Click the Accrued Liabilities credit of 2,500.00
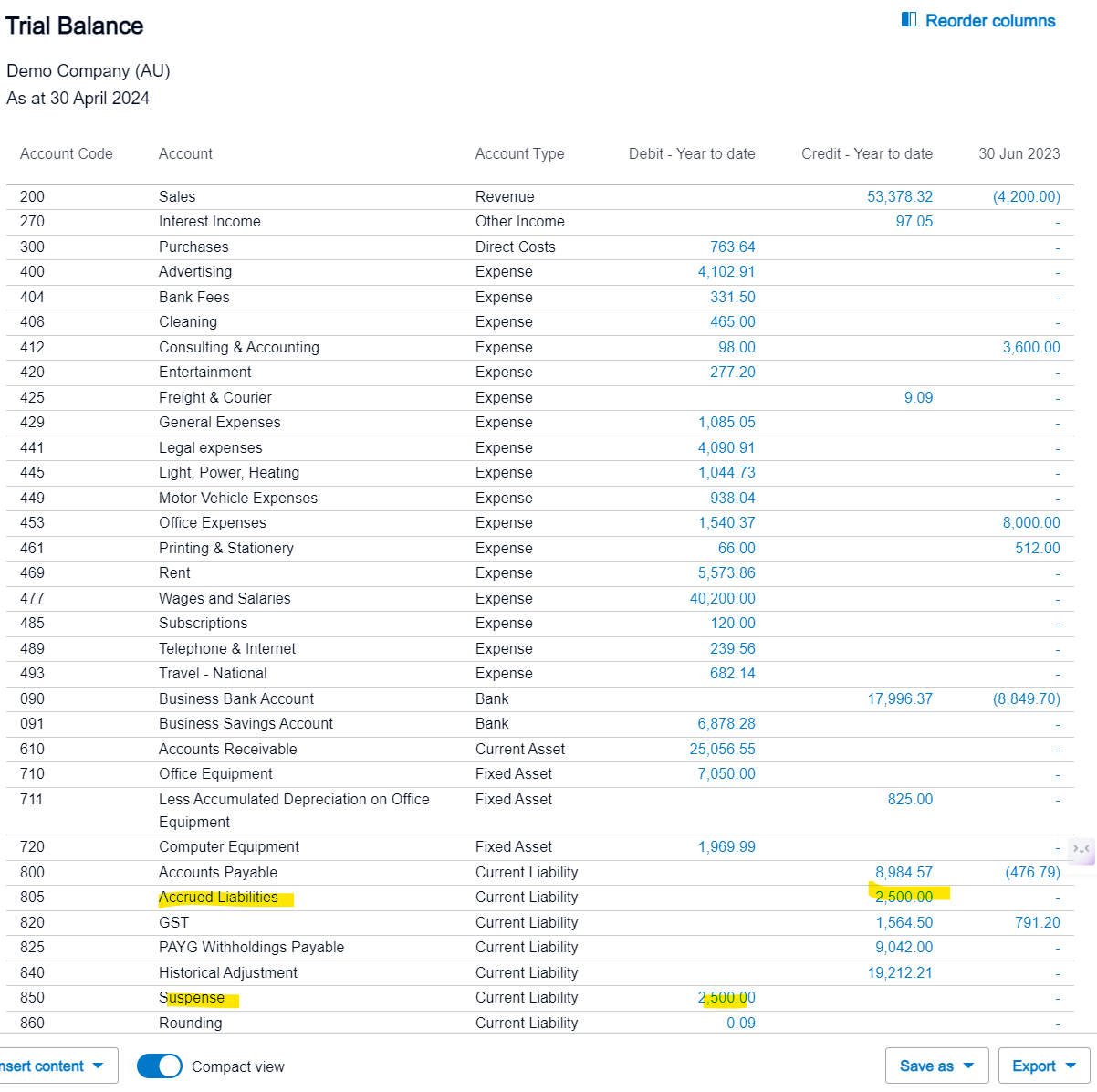Viewport: 1097px width, 1092px height. point(904,897)
